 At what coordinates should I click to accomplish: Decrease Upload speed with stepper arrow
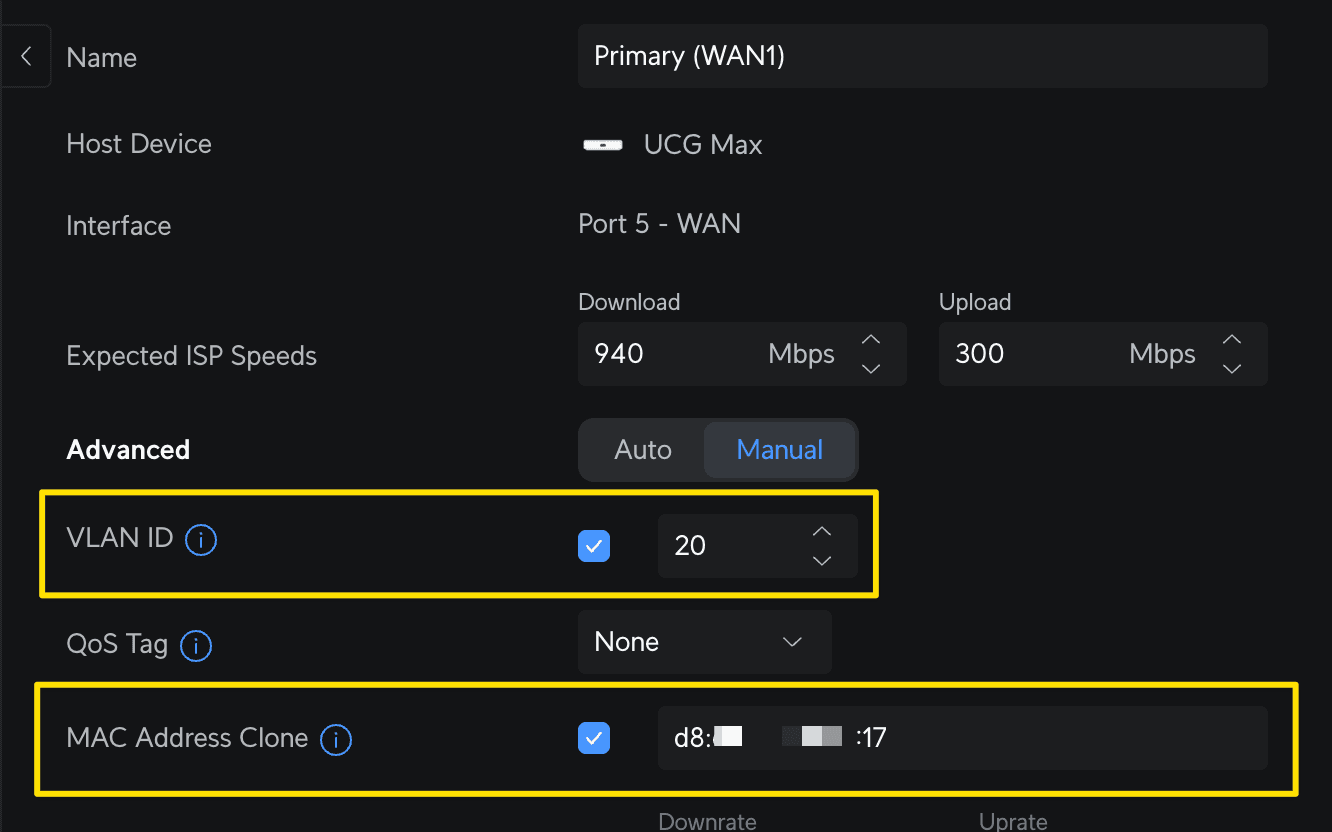[1231, 367]
